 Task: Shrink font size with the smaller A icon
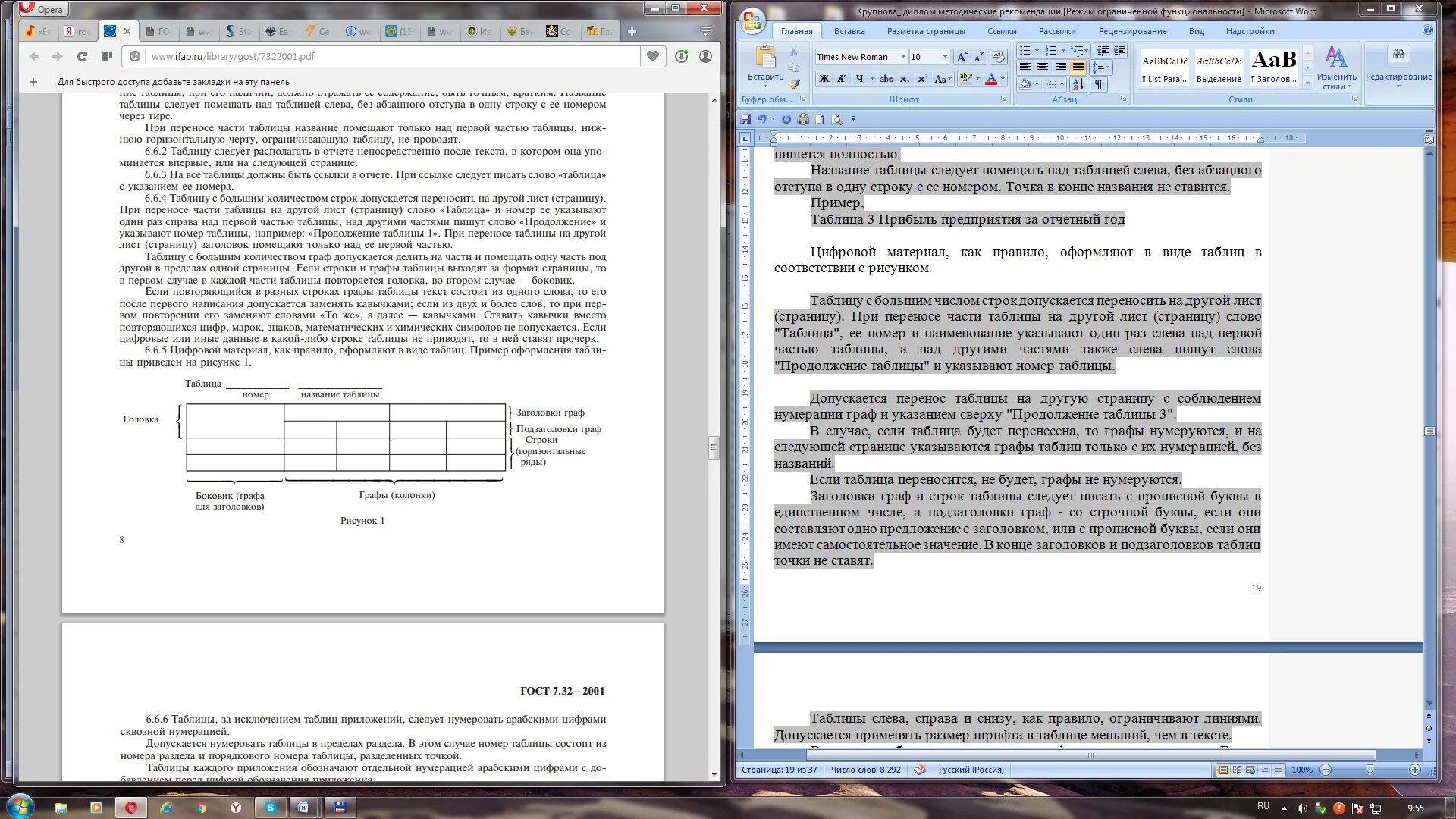pos(978,57)
